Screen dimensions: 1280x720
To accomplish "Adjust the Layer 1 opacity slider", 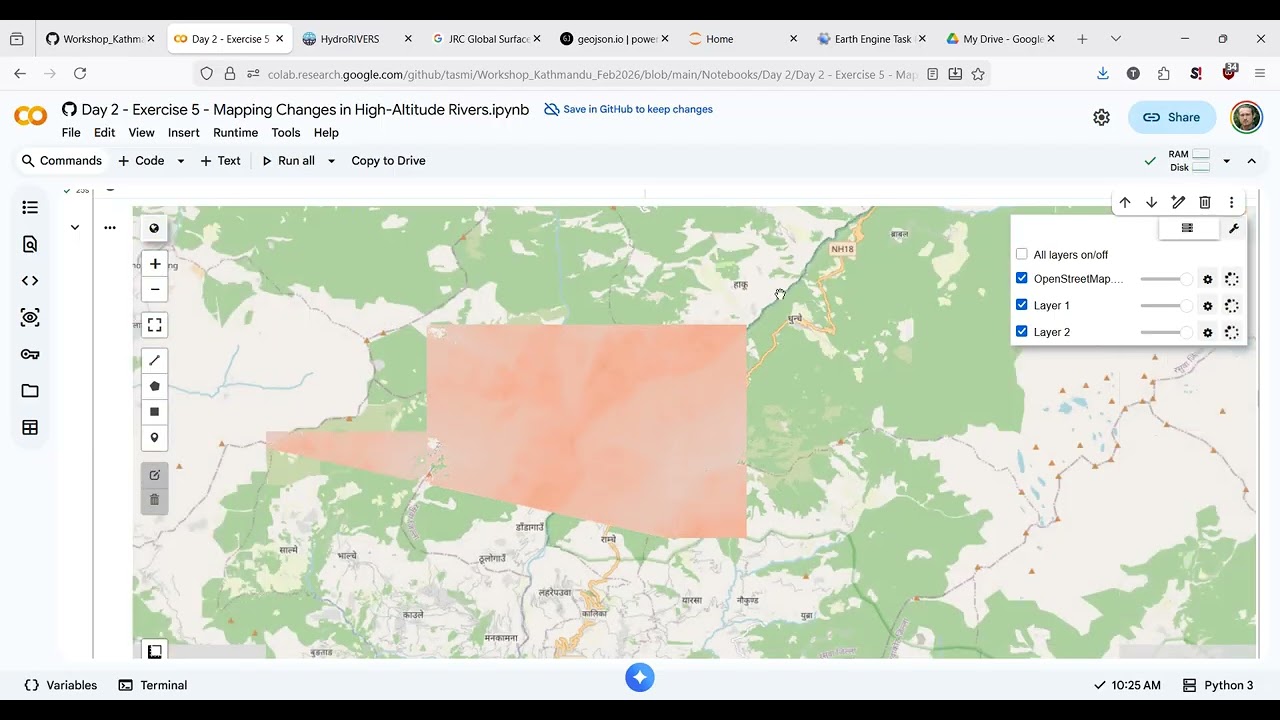I will click(x=1166, y=306).
